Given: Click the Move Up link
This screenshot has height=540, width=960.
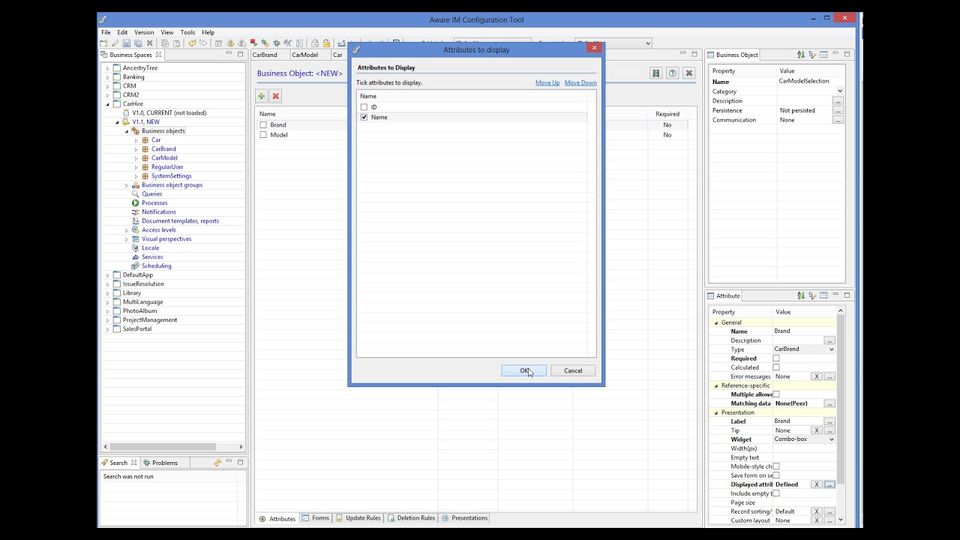Looking at the screenshot, I should coord(547,83).
